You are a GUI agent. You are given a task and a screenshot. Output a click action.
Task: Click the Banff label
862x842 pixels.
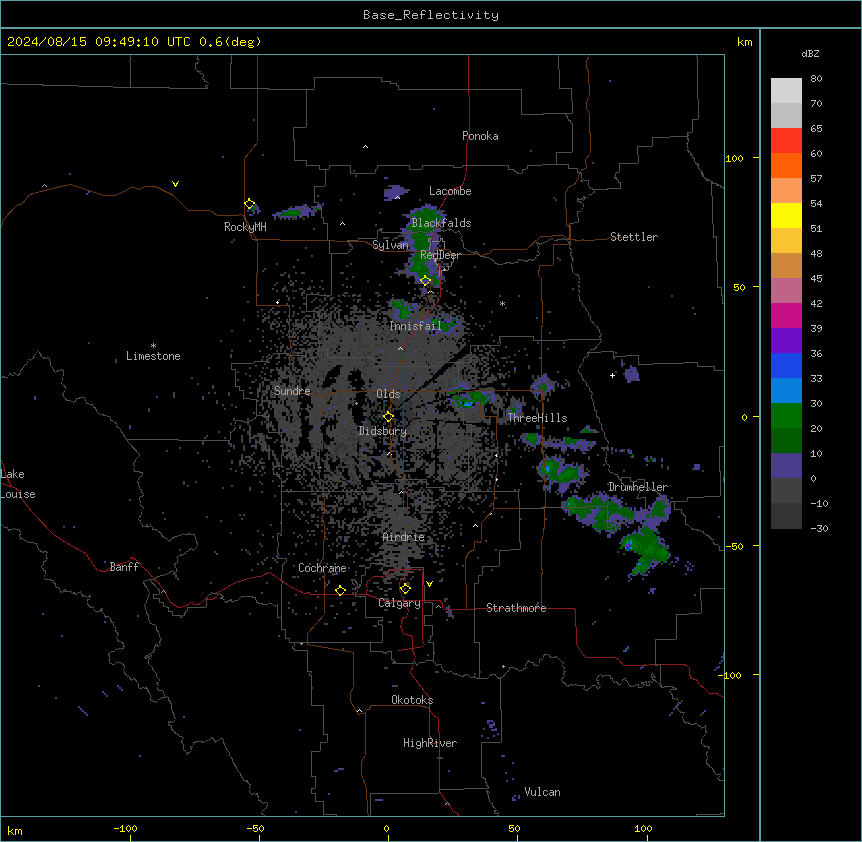tap(124, 567)
